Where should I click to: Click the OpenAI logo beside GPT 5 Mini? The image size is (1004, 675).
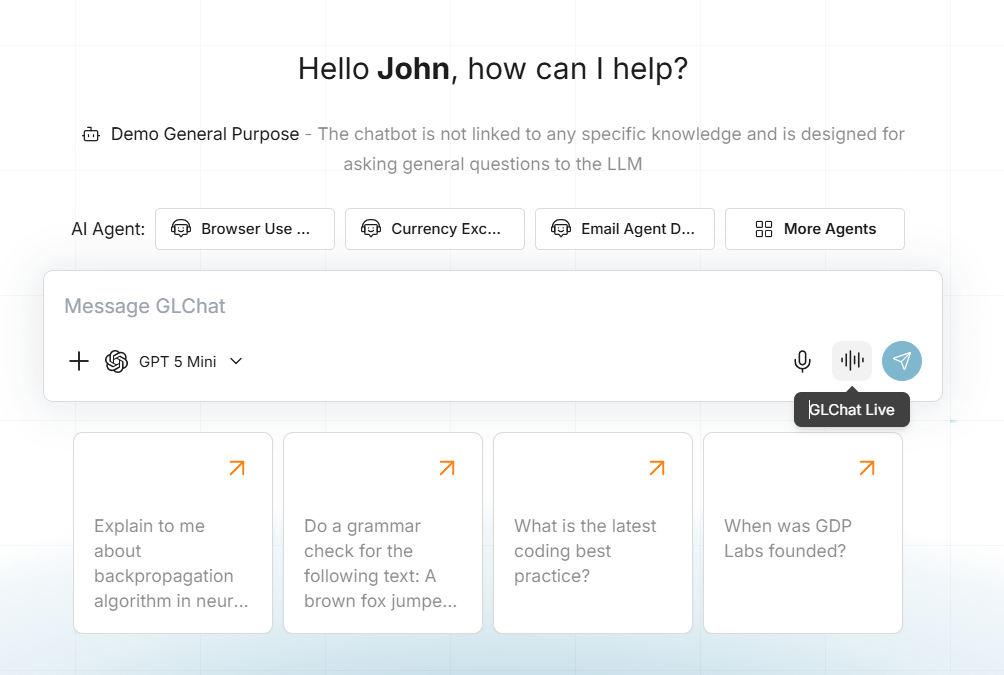pos(117,361)
